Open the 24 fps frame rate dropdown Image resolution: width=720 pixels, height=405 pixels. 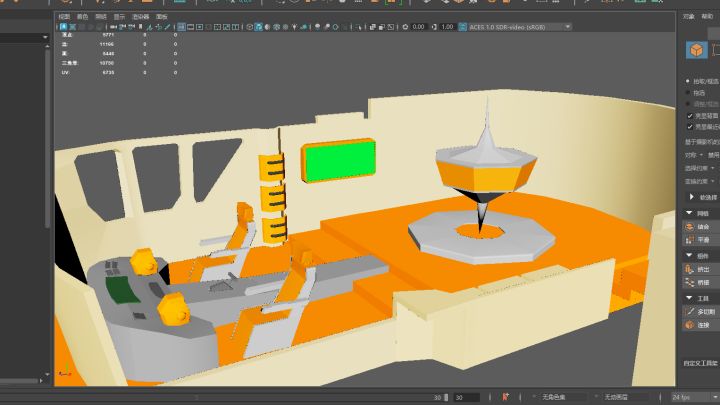point(688,397)
